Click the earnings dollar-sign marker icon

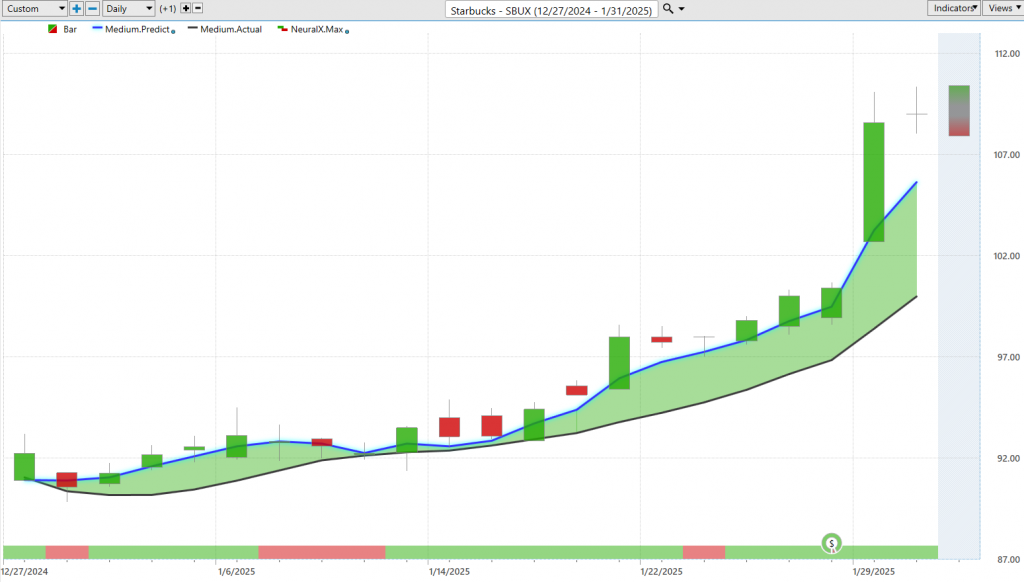coord(832,544)
